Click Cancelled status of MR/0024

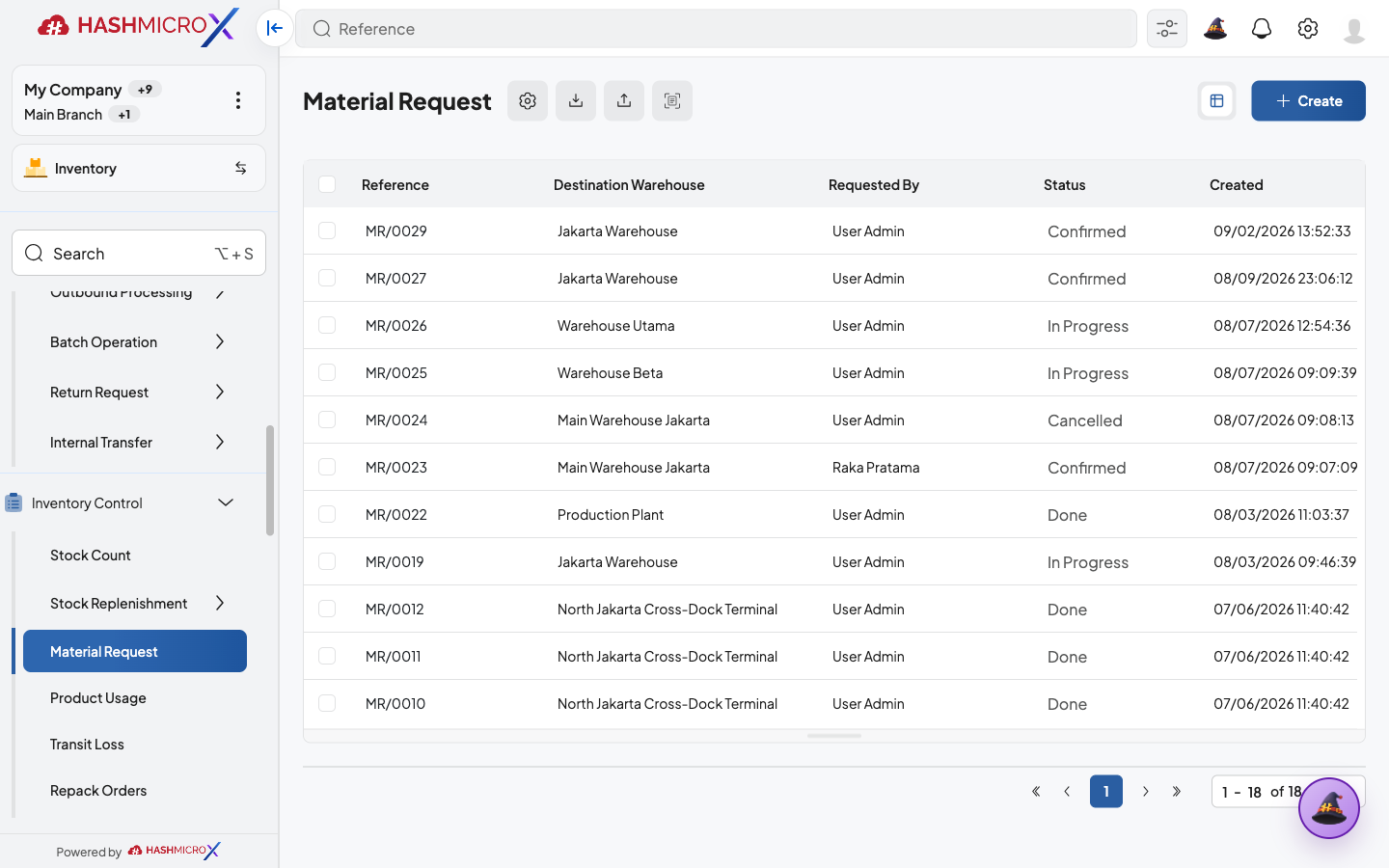click(x=1085, y=420)
